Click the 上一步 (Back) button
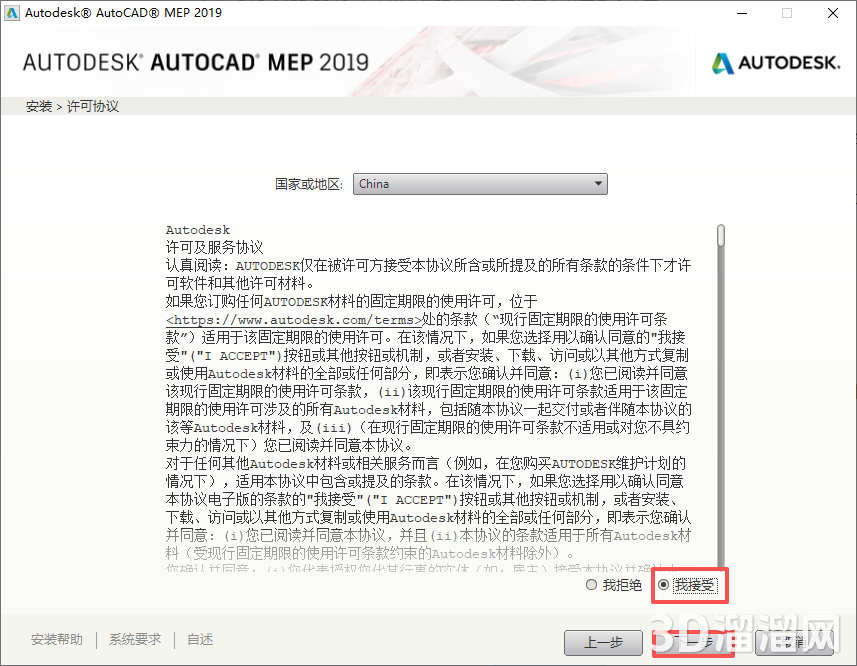857x666 pixels. [603, 643]
